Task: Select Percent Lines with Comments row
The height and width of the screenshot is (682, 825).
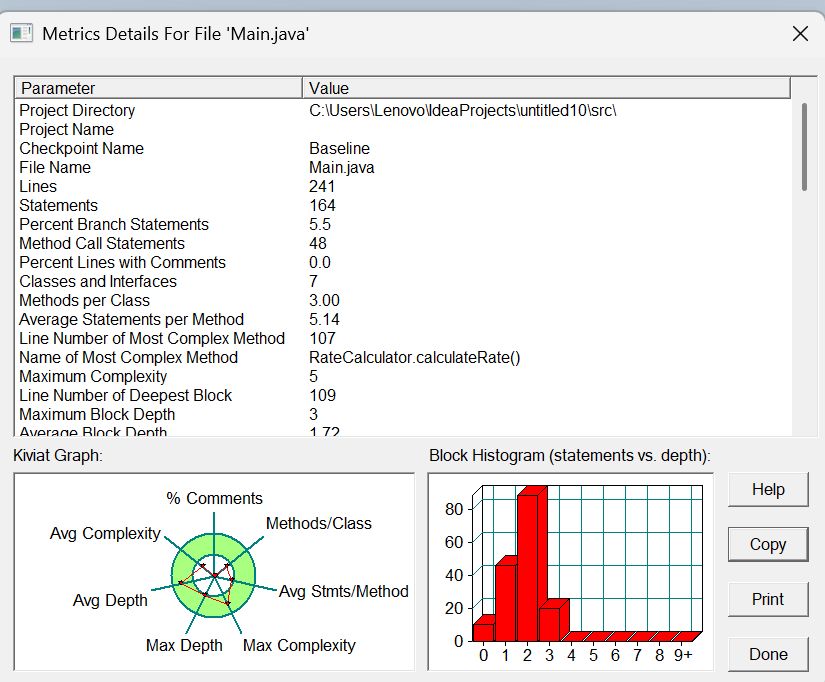Action: point(403,262)
